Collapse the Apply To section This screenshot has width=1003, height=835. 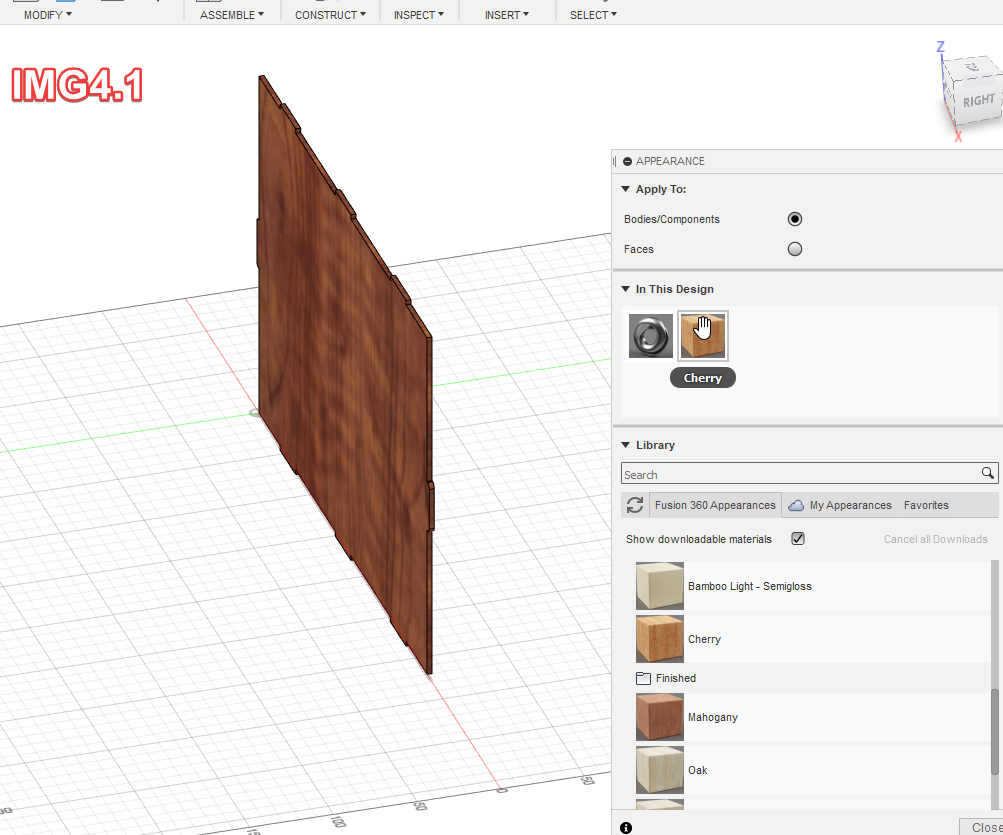click(626, 189)
